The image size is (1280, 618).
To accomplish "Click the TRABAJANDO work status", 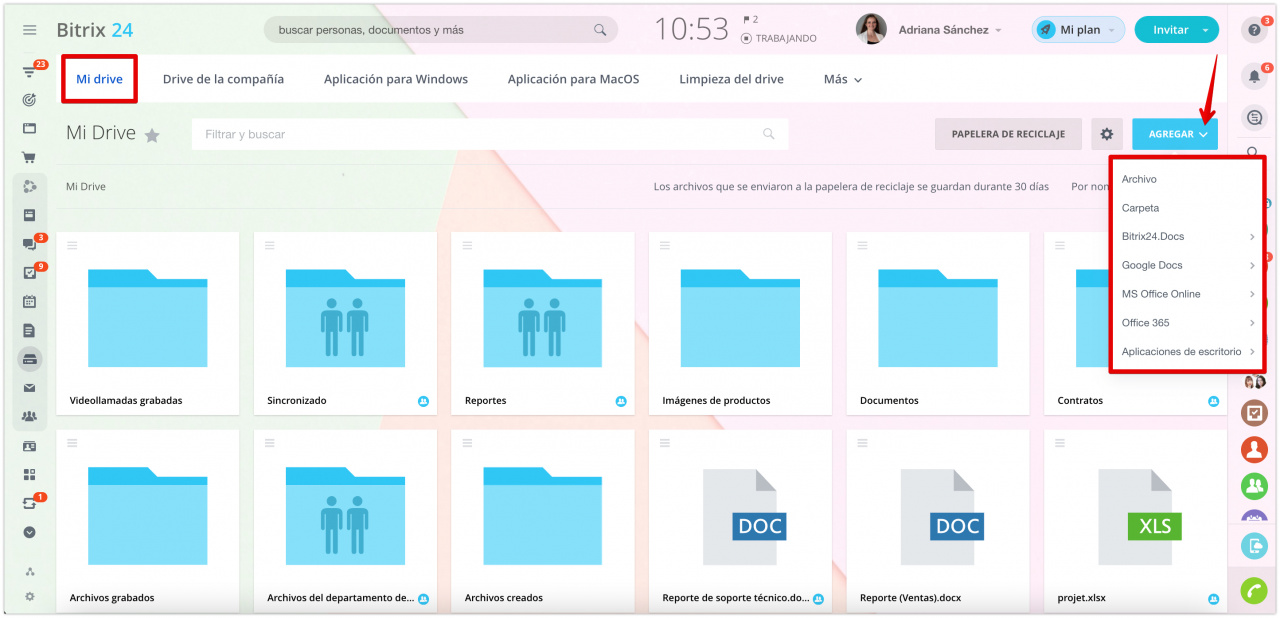I will click(x=779, y=39).
